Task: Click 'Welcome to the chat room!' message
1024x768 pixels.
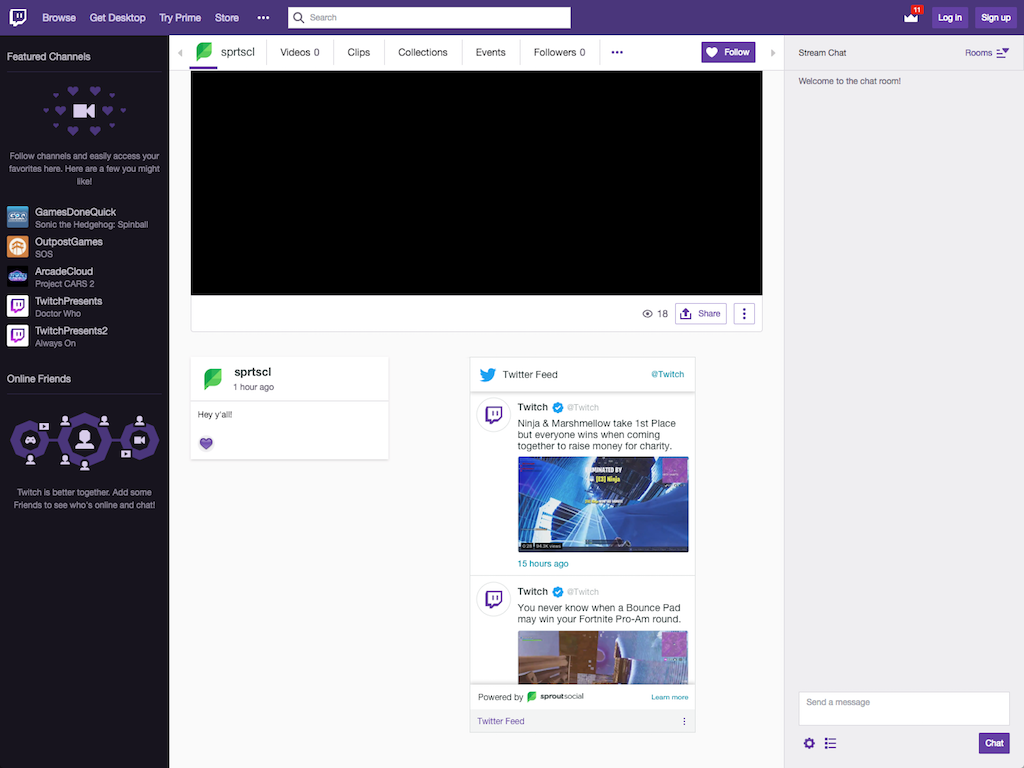Action: (849, 81)
